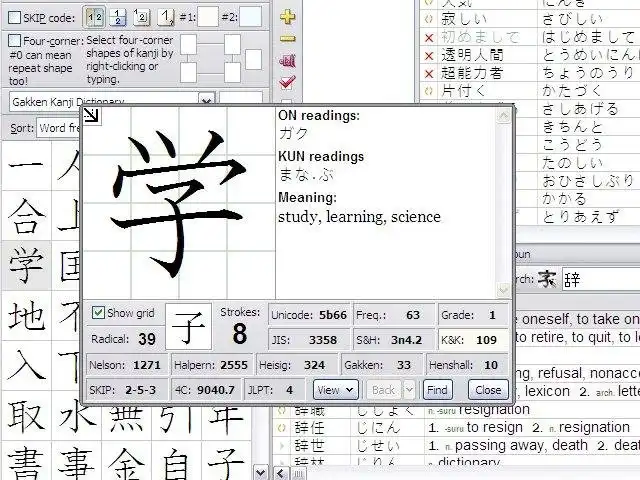The image size is (640, 480).
Task: Select the きちんと word row
Action: click(x=578, y=127)
